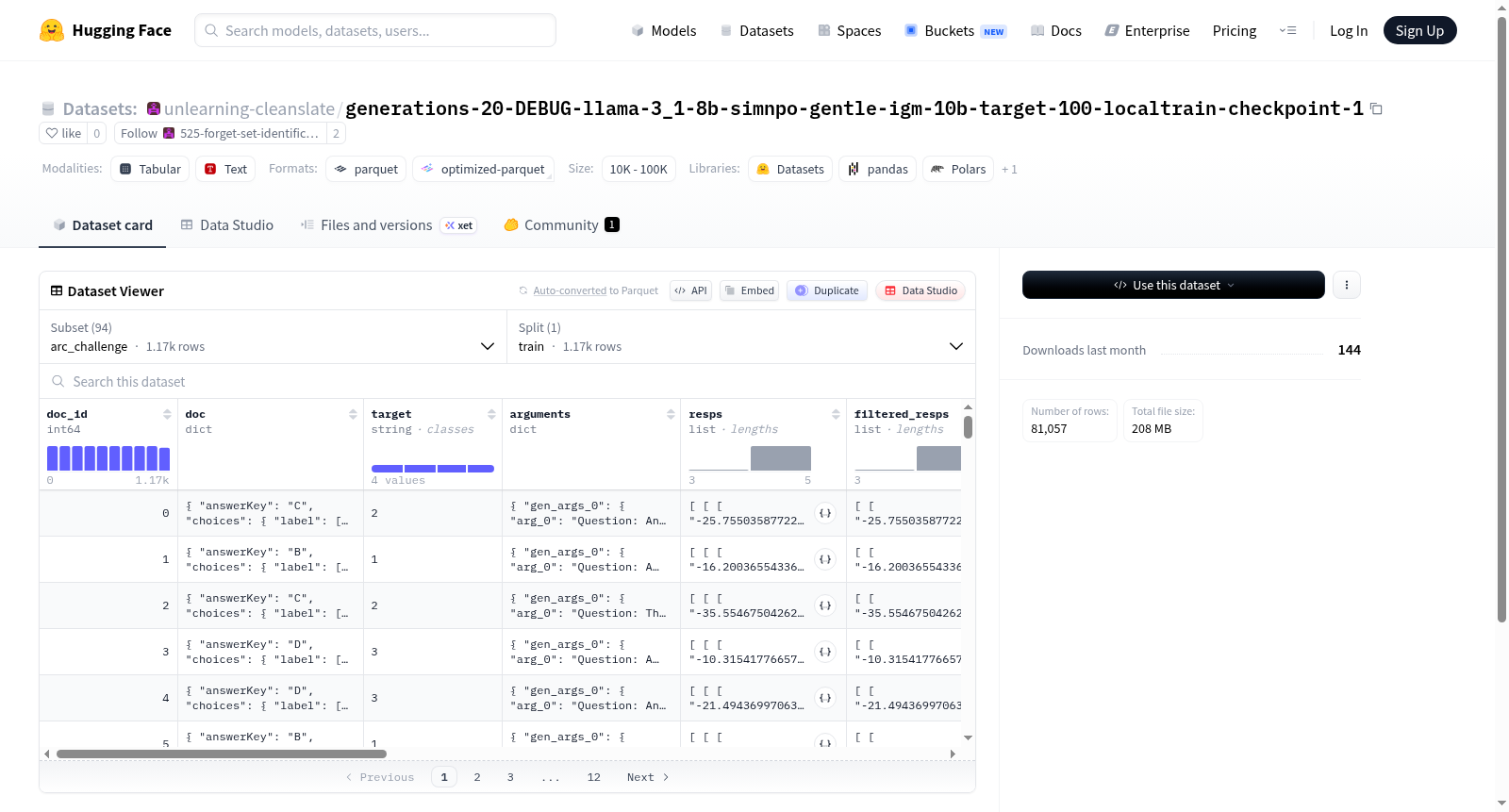Expand resps JSON cell in row 3
1509x812 pixels.
pos(825,653)
